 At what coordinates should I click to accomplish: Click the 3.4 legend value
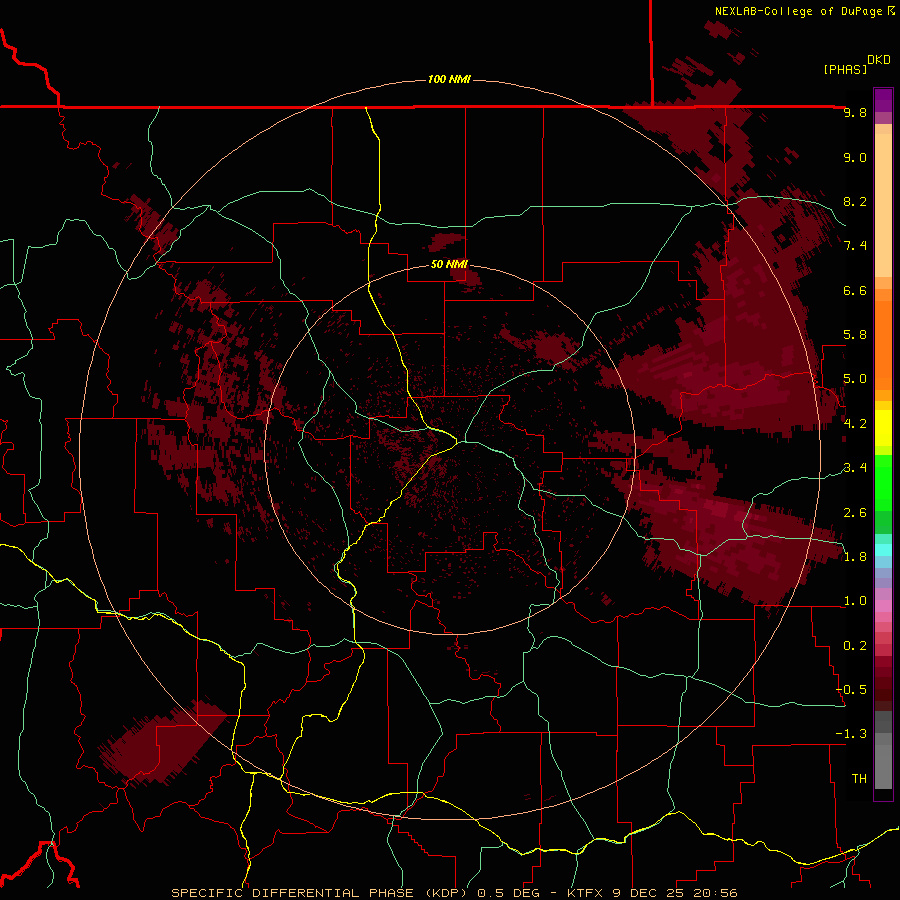pos(855,468)
